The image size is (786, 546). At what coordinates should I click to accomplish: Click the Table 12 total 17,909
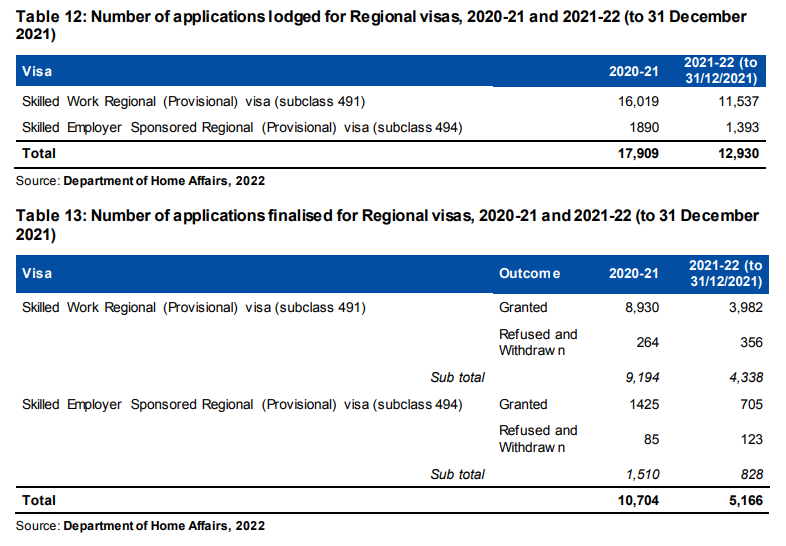click(637, 154)
